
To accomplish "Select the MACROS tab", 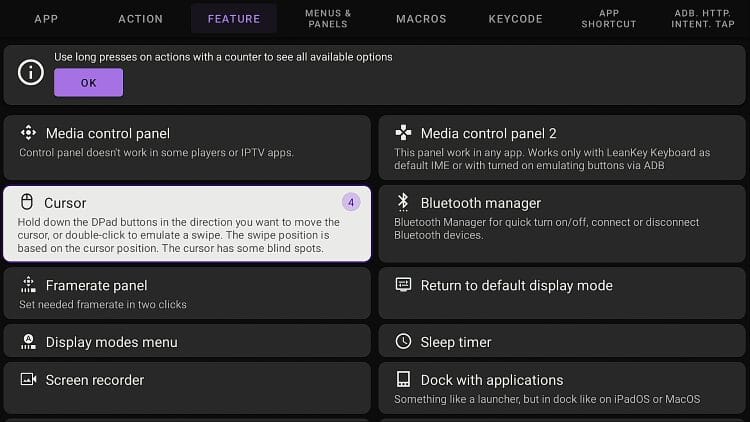I will tap(421, 19).
